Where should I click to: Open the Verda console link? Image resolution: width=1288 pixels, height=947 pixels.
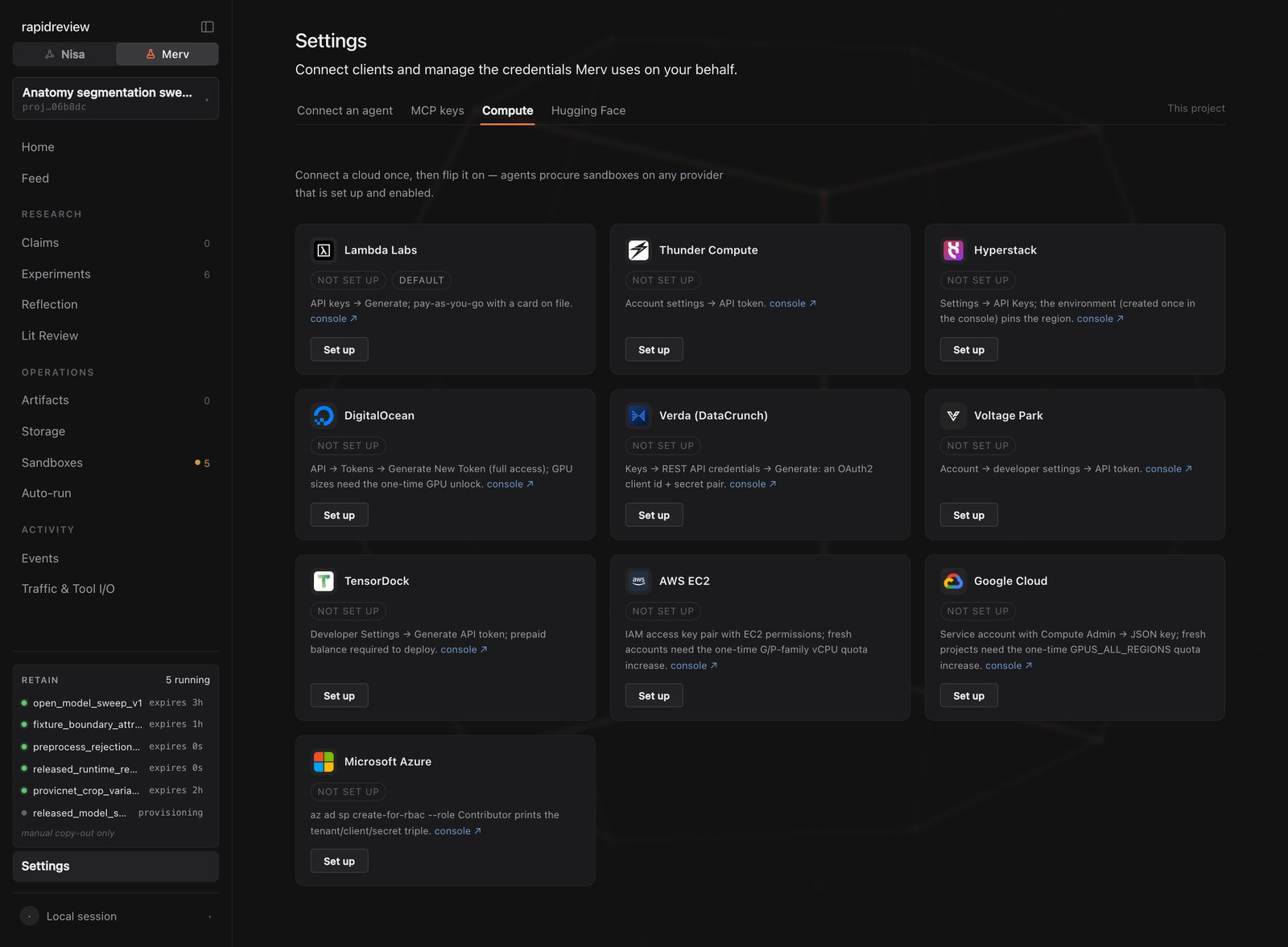pos(753,484)
